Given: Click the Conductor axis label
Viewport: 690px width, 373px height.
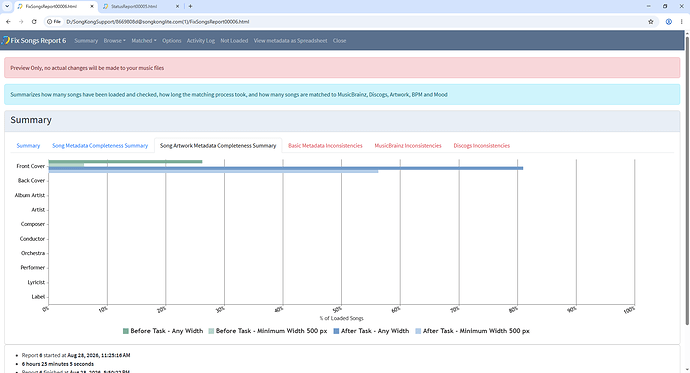Looking at the screenshot, I should pyautogui.click(x=32, y=238).
